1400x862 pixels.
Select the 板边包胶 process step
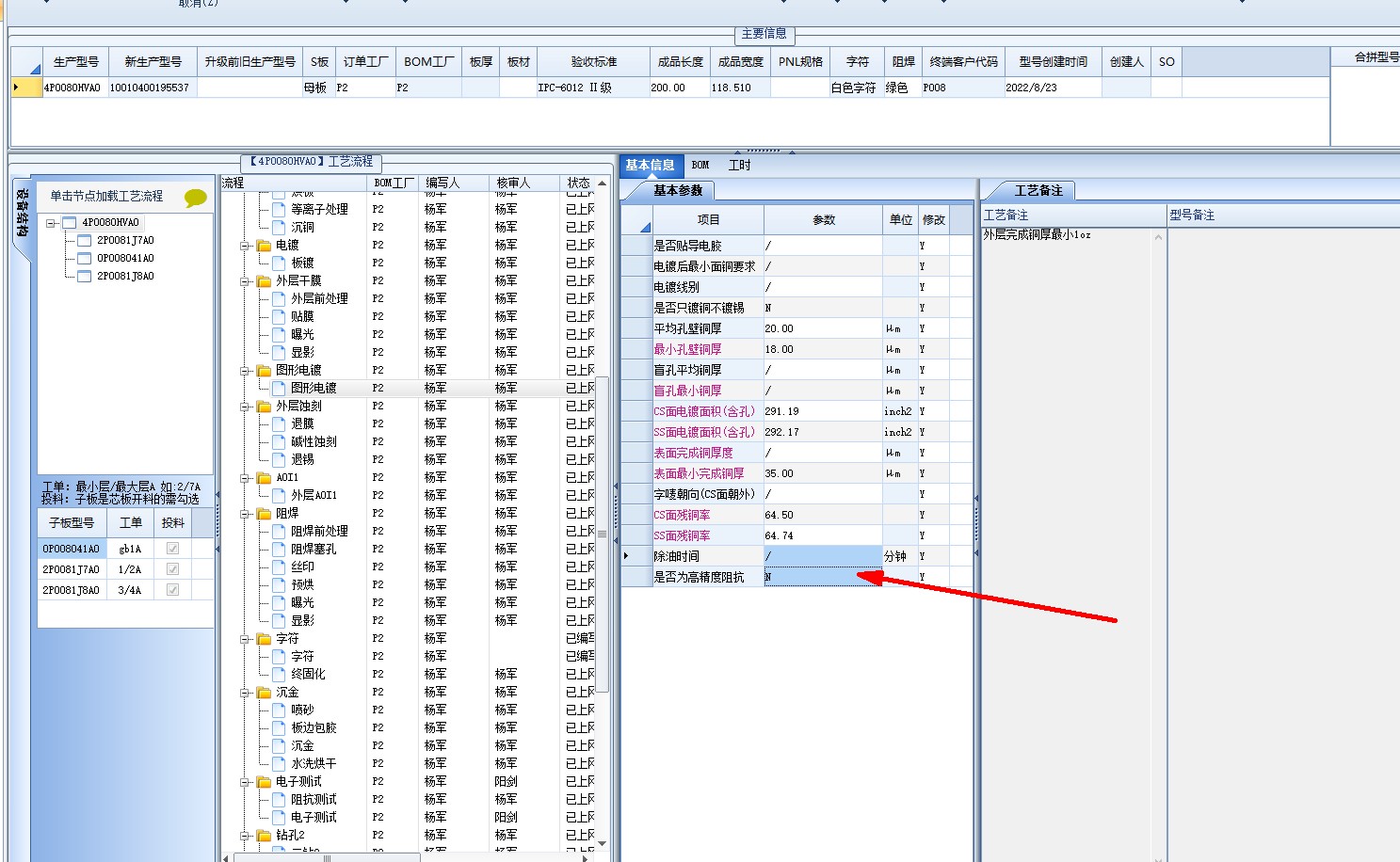point(314,727)
